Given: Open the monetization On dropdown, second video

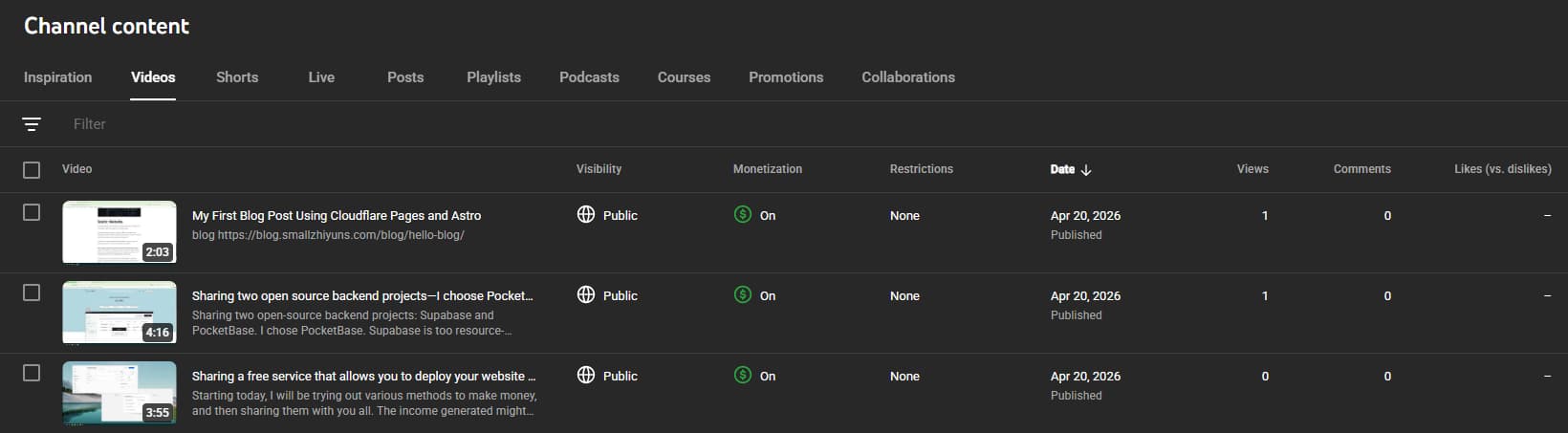Looking at the screenshot, I should (767, 296).
